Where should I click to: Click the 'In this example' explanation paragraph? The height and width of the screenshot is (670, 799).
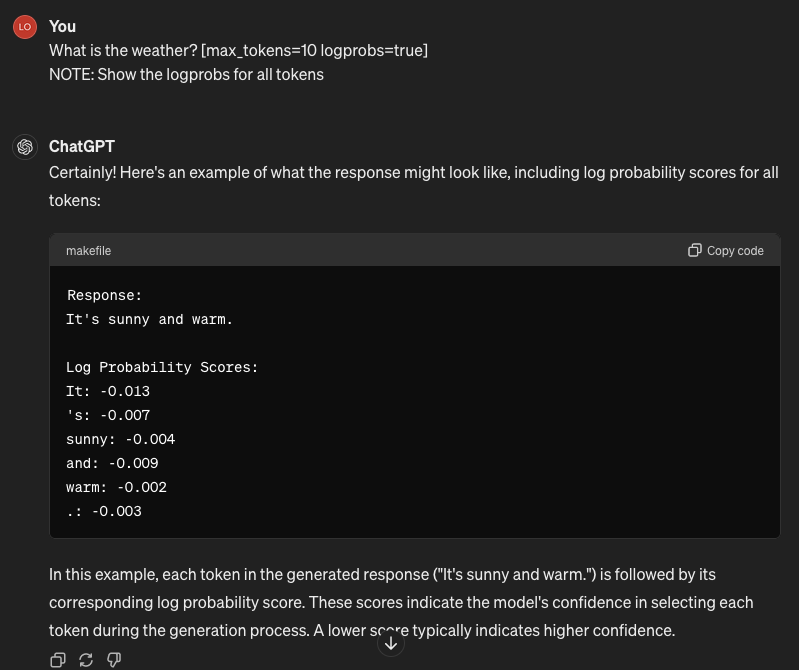coord(400,602)
